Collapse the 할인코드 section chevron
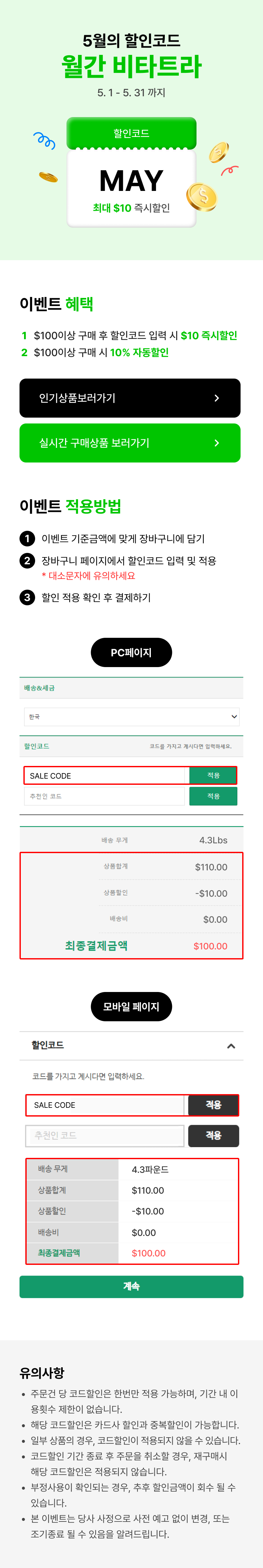 click(231, 1046)
